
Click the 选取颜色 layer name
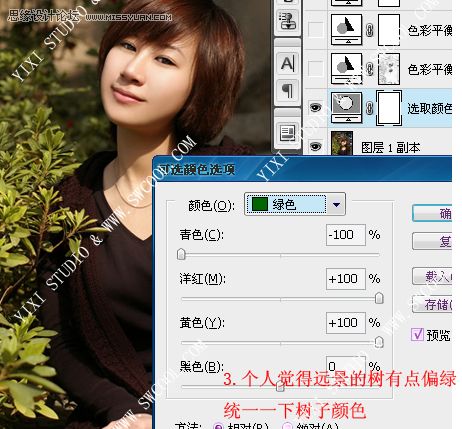point(429,108)
